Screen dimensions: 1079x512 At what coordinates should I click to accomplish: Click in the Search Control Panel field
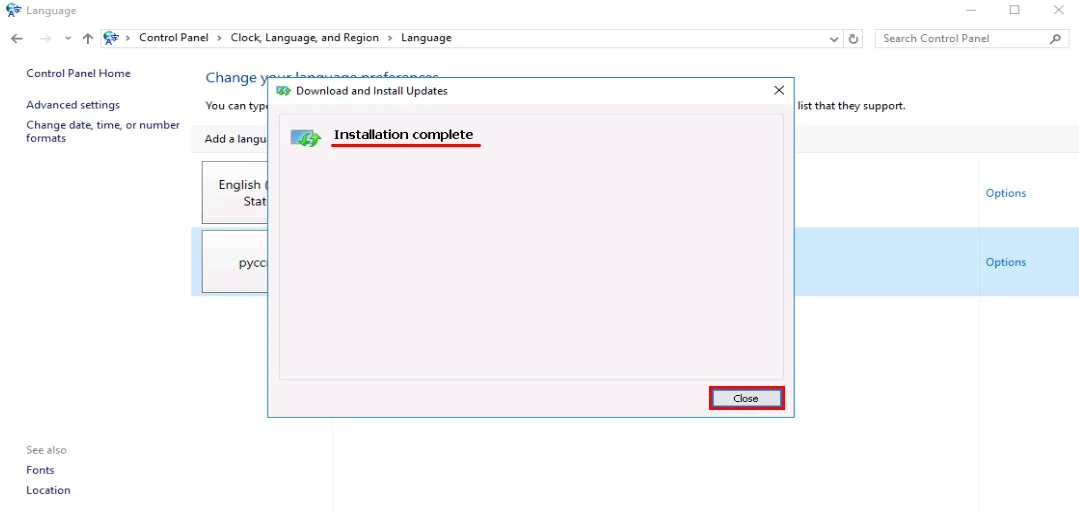pos(960,38)
